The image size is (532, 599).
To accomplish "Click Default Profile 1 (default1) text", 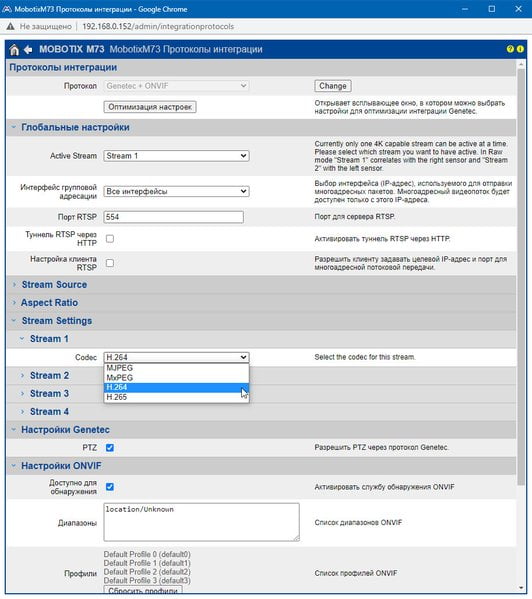I will pyautogui.click(x=147, y=563).
